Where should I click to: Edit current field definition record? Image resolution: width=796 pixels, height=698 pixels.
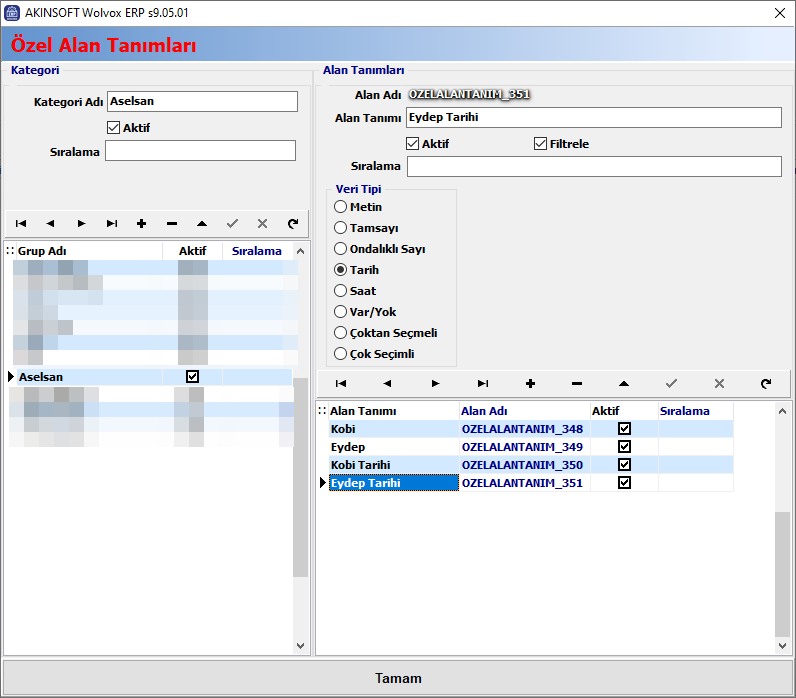point(624,383)
